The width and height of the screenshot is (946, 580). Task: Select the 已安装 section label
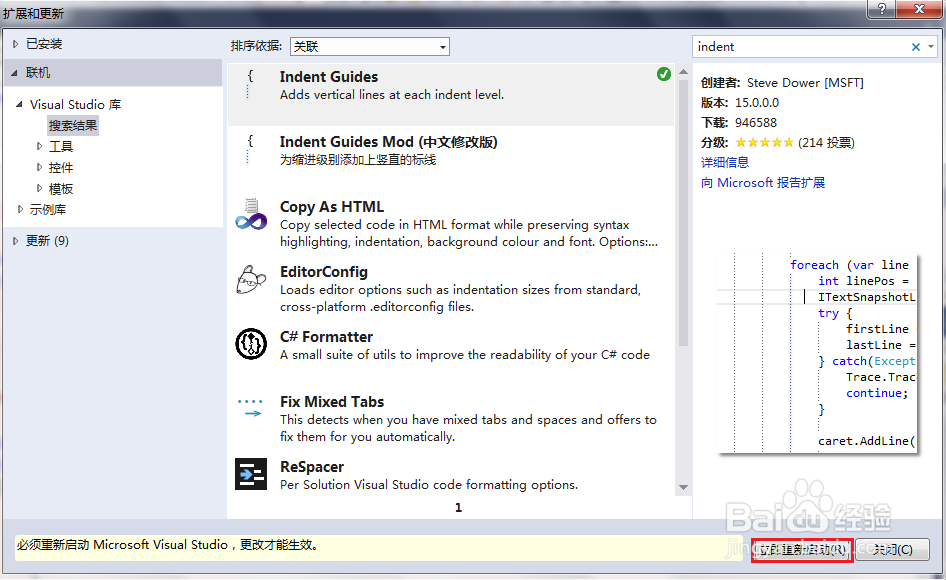44,44
